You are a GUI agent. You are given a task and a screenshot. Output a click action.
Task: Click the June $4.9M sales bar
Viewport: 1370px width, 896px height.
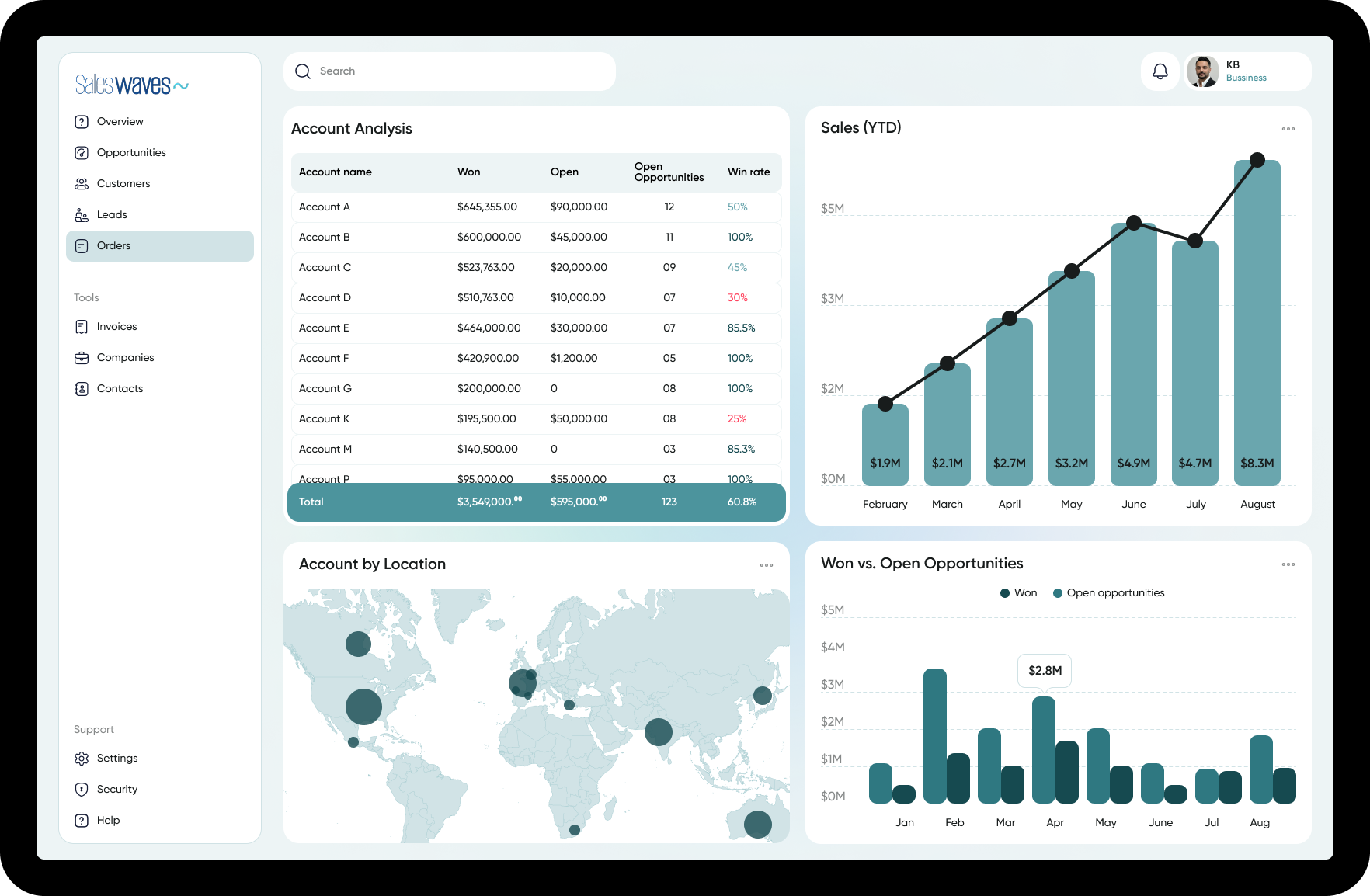coord(1134,355)
